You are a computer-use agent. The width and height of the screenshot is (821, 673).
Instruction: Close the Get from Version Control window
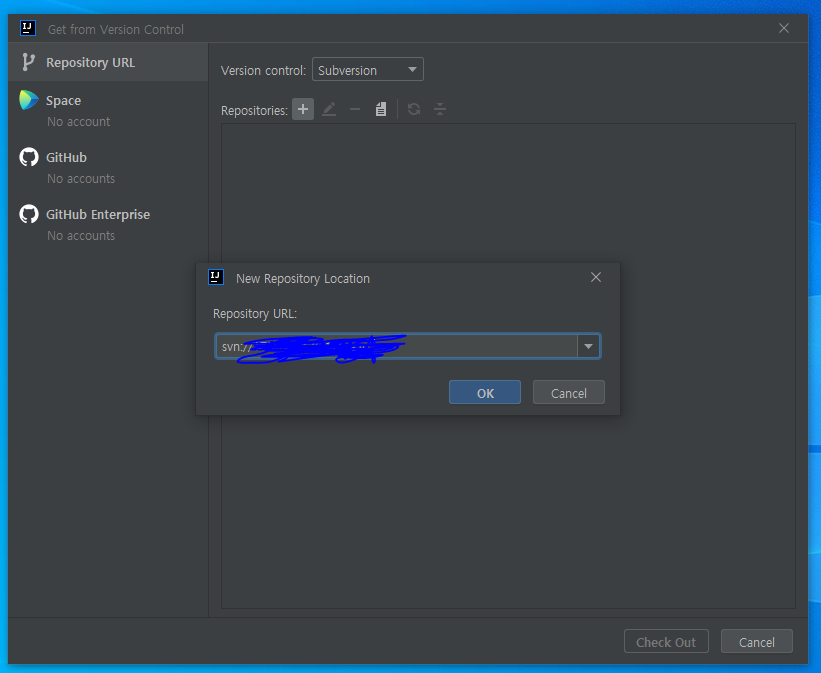(x=784, y=28)
